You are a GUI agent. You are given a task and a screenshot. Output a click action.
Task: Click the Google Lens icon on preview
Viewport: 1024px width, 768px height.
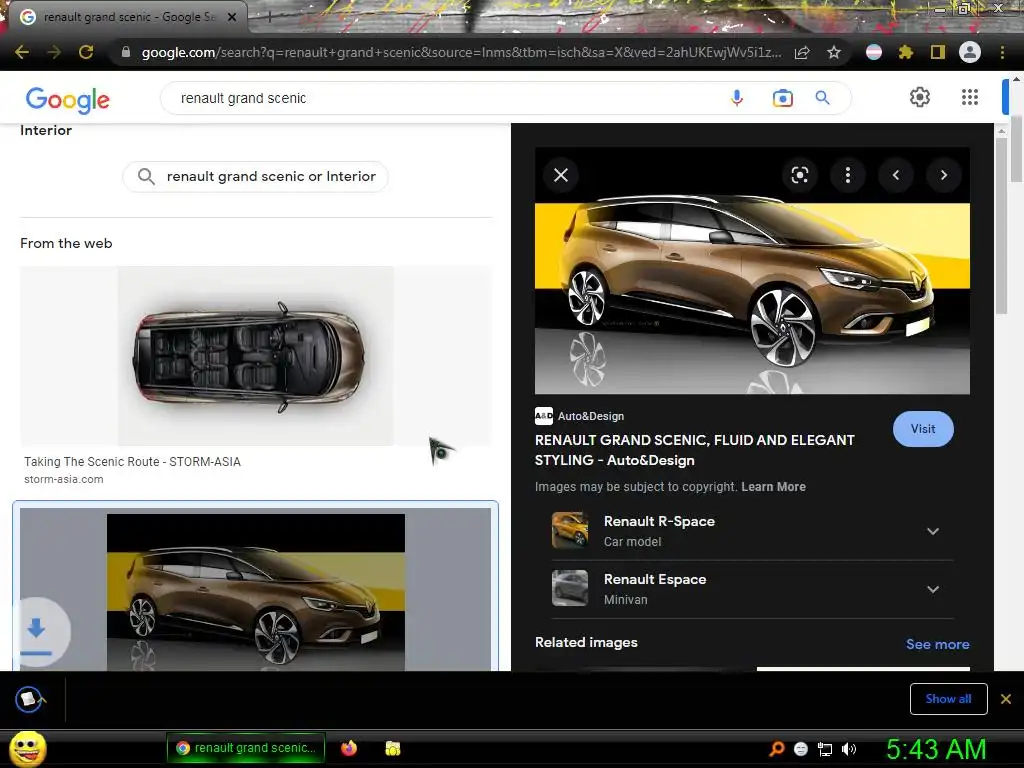tap(800, 175)
